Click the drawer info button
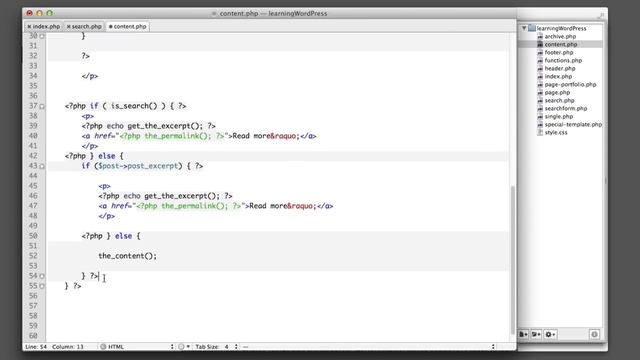The height and width of the screenshot is (360, 640). coord(594,334)
